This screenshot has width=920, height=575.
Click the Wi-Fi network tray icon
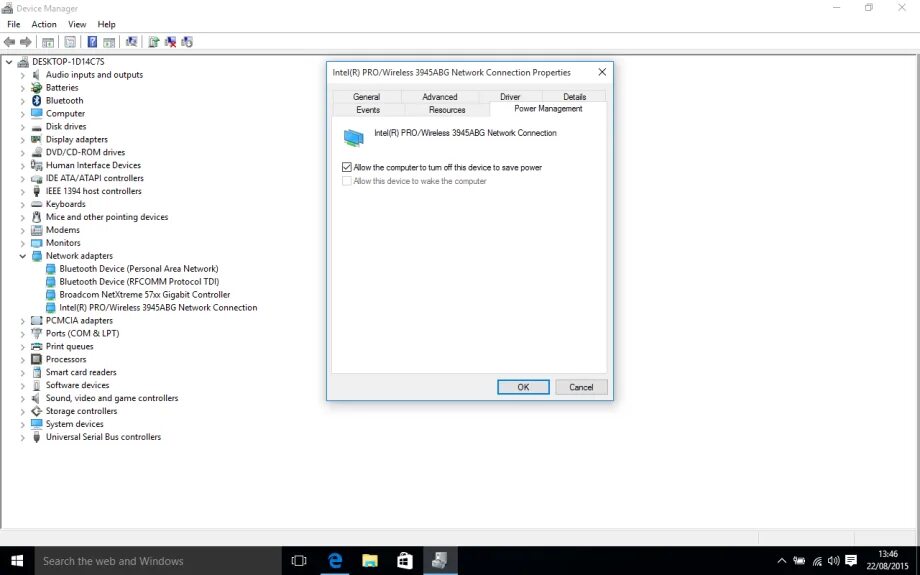(x=817, y=561)
